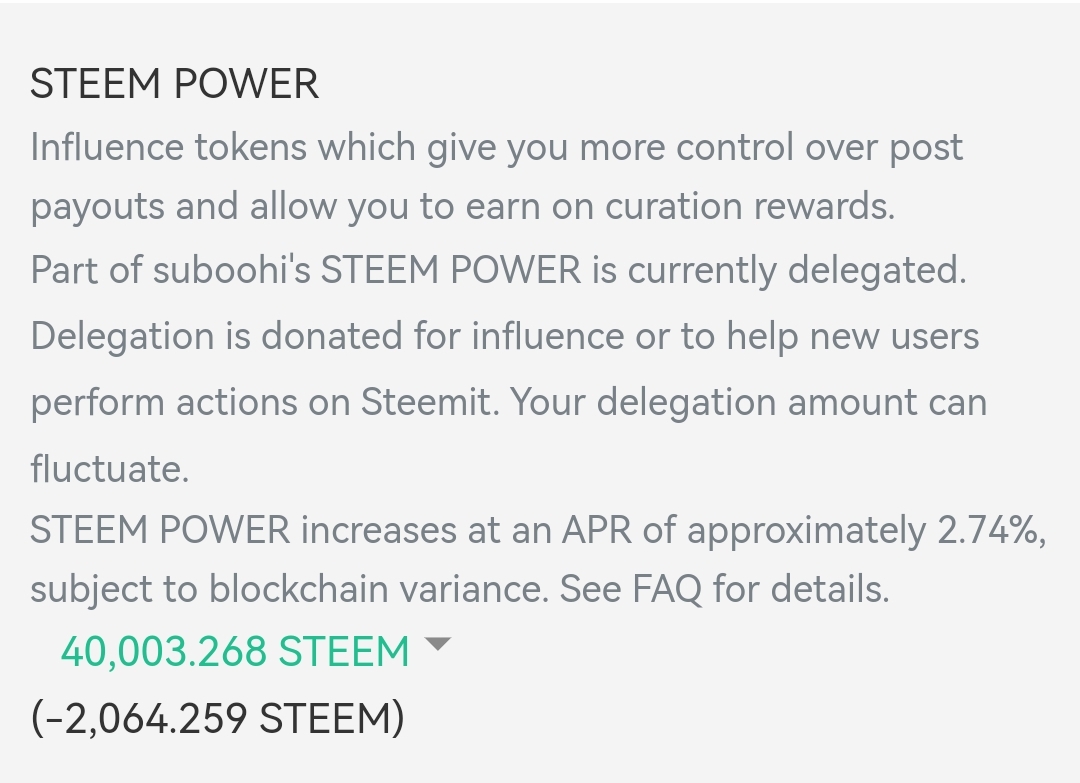Click the username suboohi's in the text
Screen dimensions: 1080x783
point(232,270)
